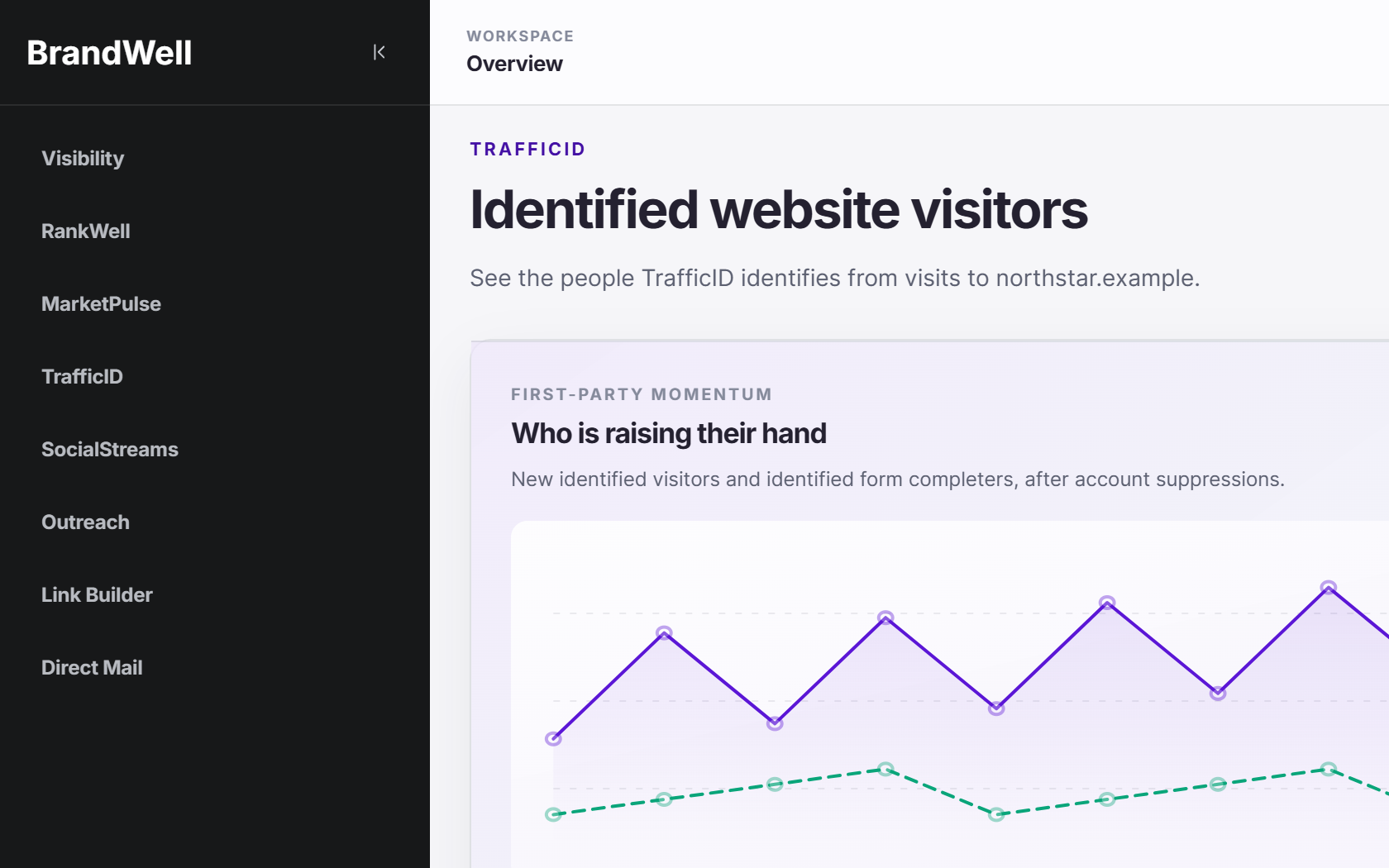
Task: Click the first green dashed-line data point
Action: pos(553,814)
